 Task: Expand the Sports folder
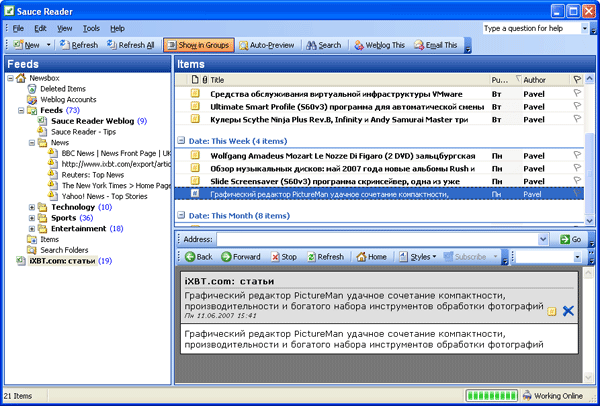click(x=31, y=218)
